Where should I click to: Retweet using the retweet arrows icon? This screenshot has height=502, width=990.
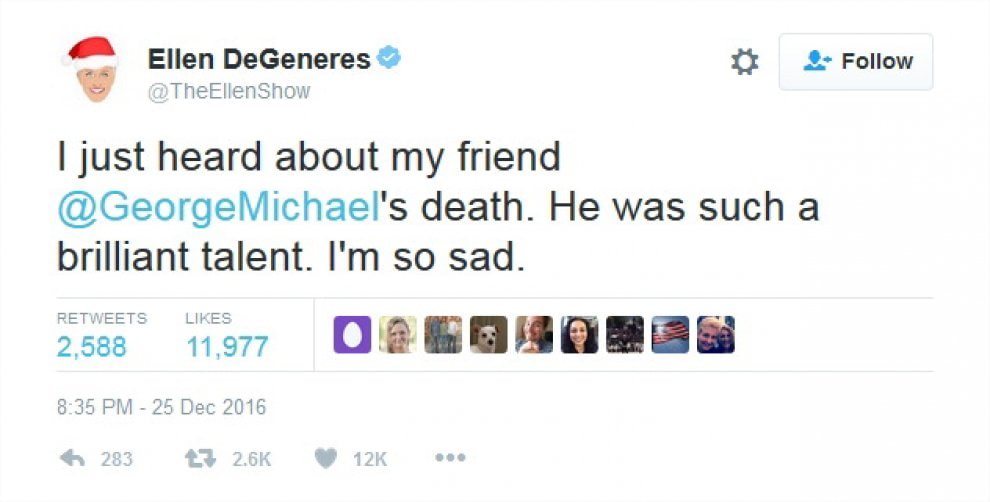coord(200,459)
